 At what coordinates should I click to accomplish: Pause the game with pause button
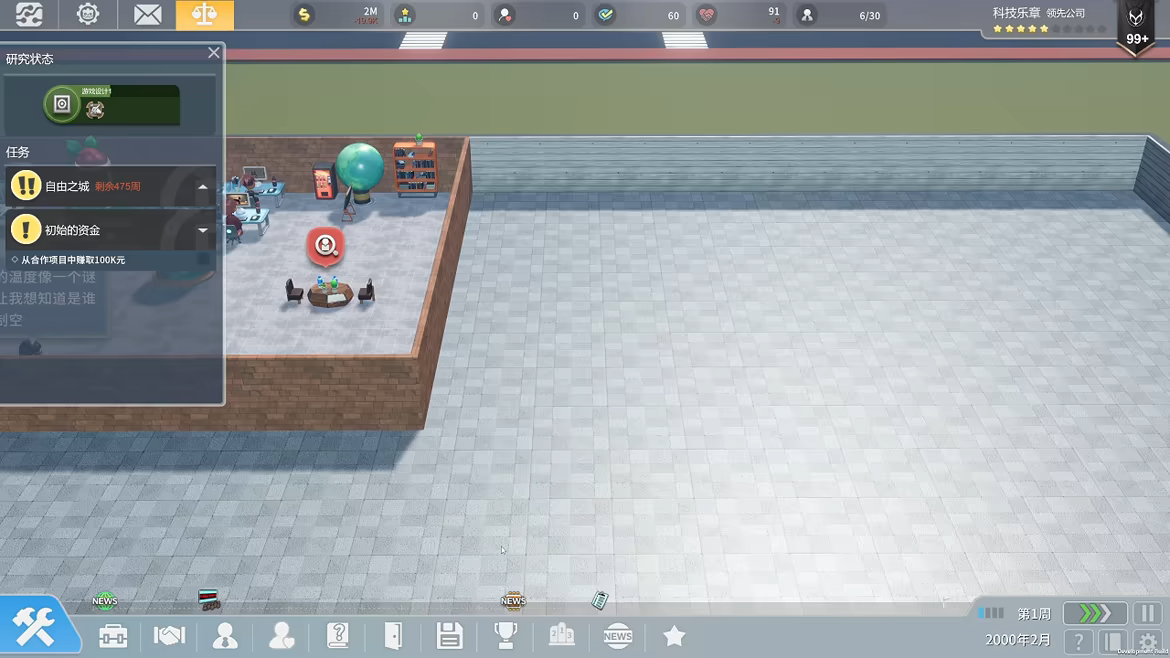(x=1148, y=613)
